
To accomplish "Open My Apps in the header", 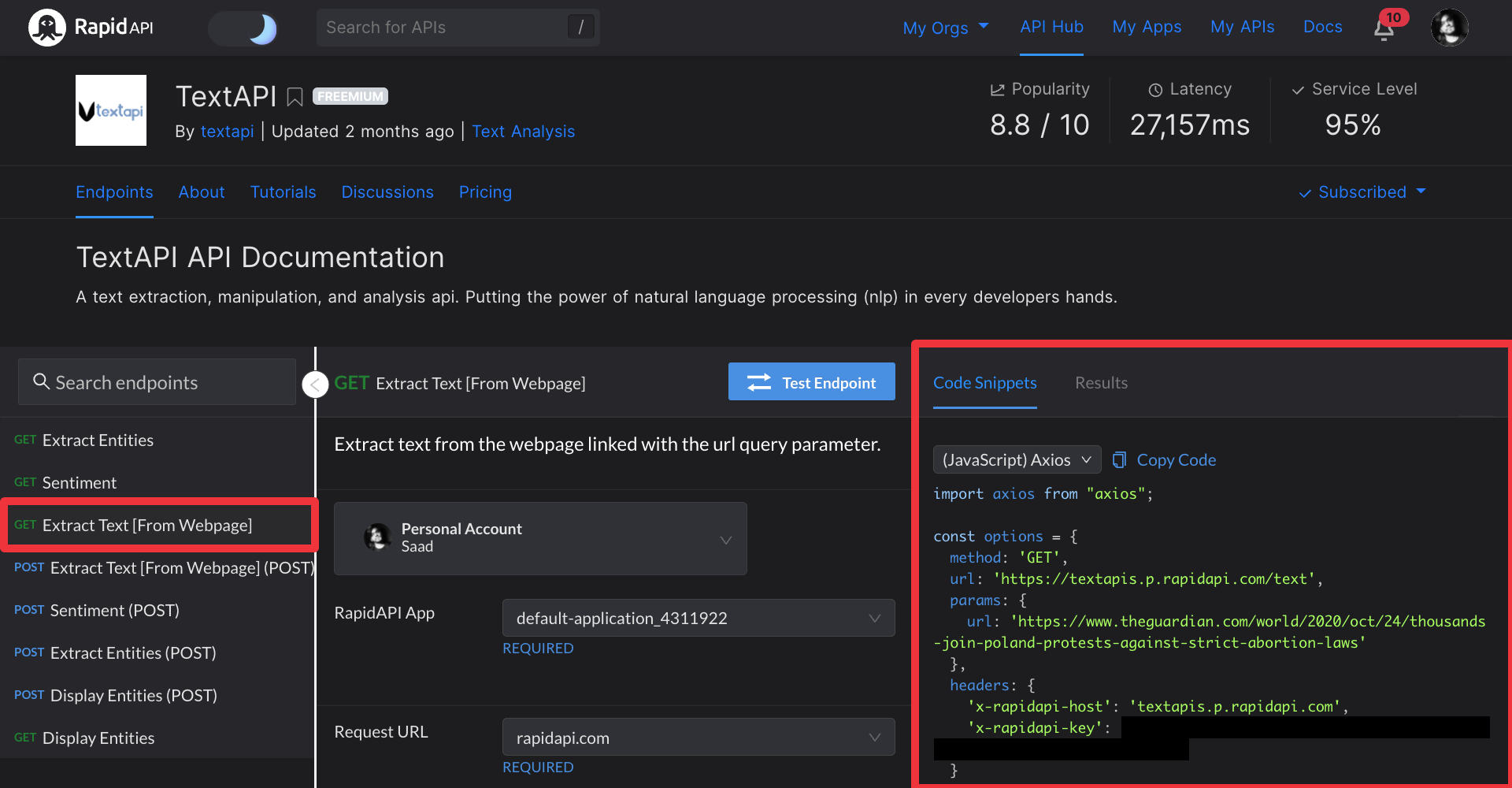I will point(1147,27).
